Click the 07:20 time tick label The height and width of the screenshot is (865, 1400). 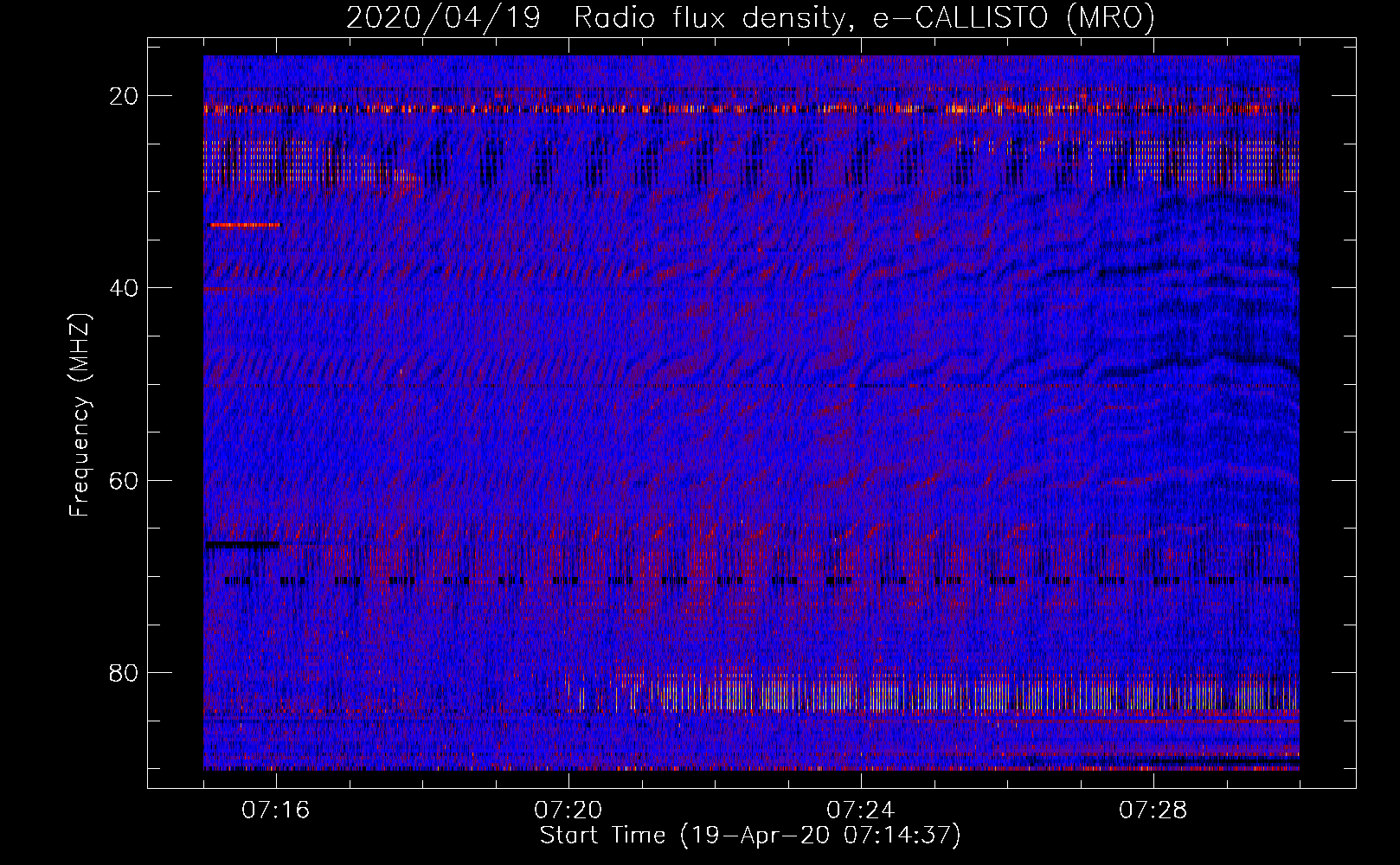568,811
